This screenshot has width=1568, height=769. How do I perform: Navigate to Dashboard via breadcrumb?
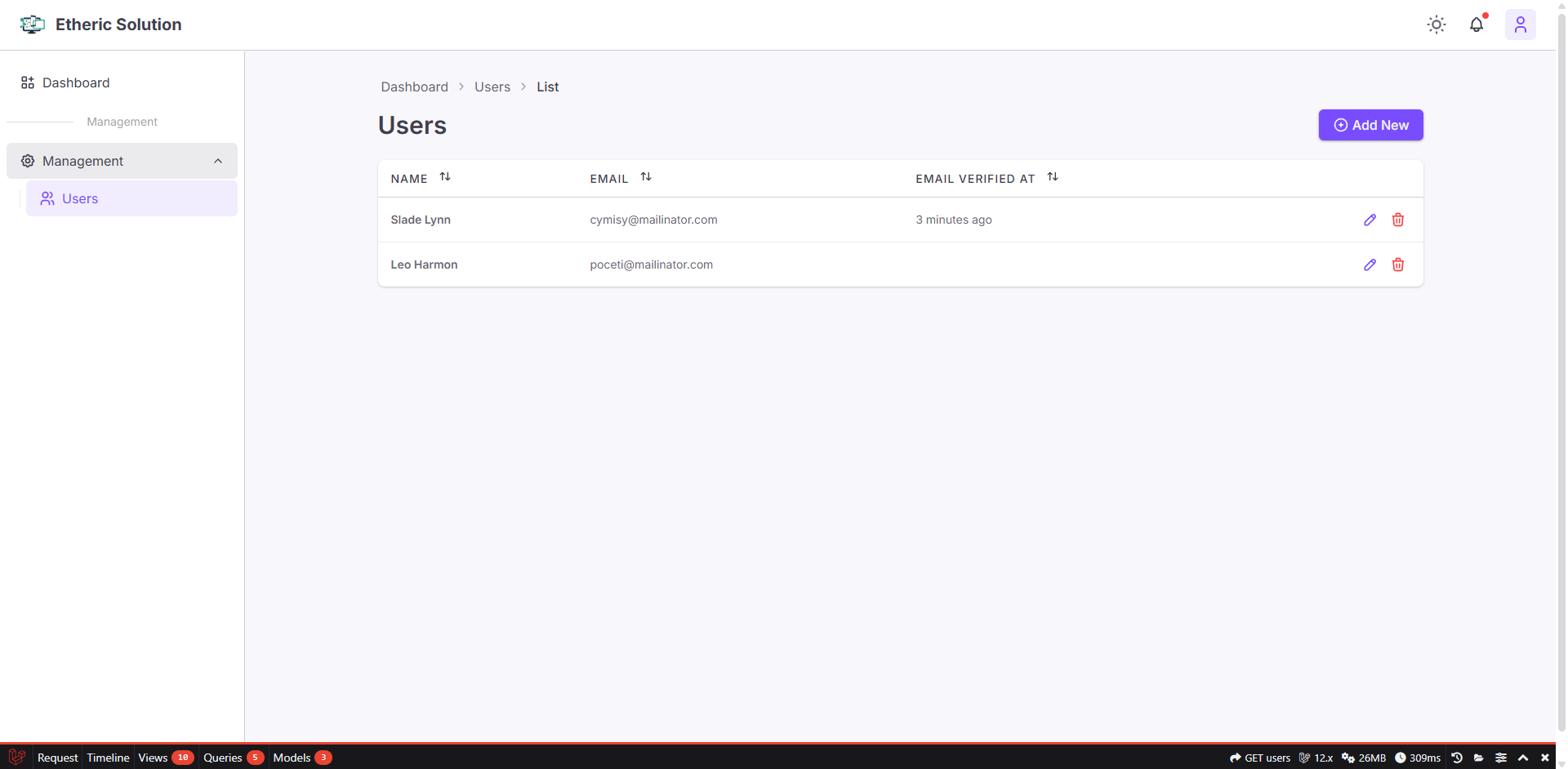click(414, 87)
